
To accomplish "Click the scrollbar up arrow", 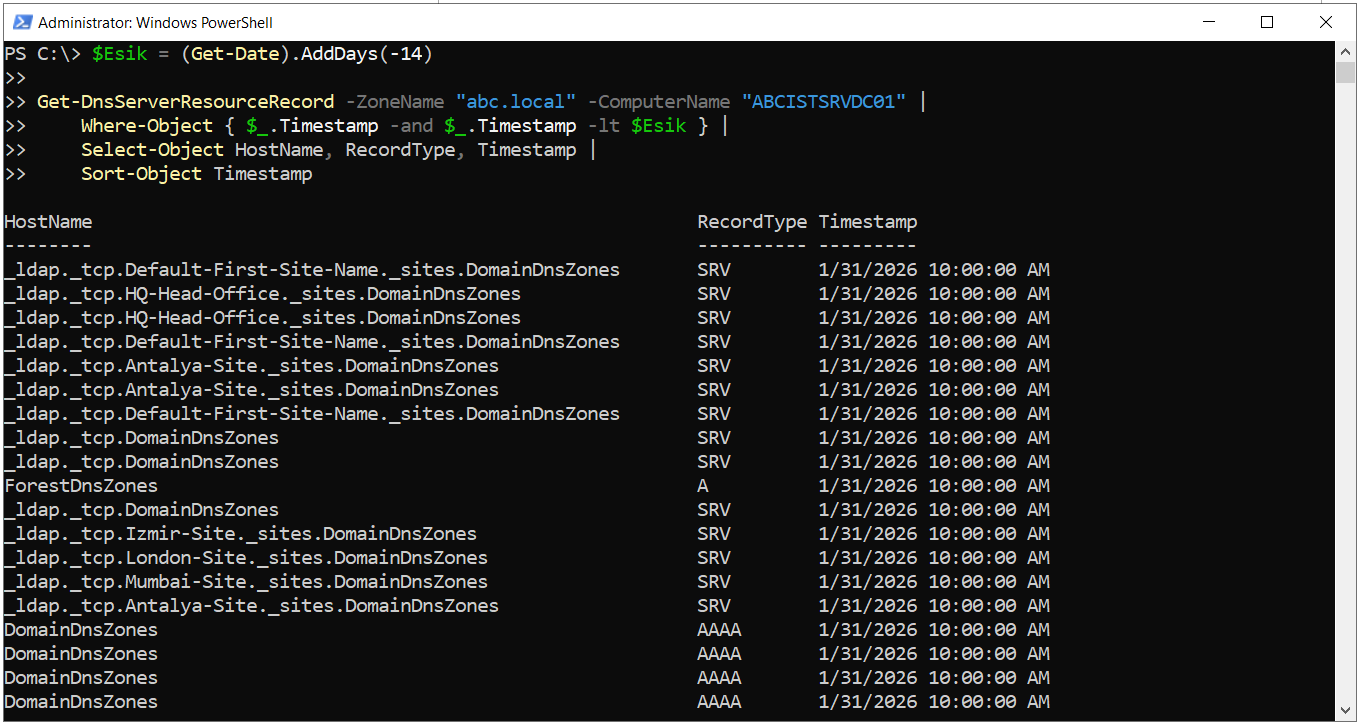I will [1346, 51].
